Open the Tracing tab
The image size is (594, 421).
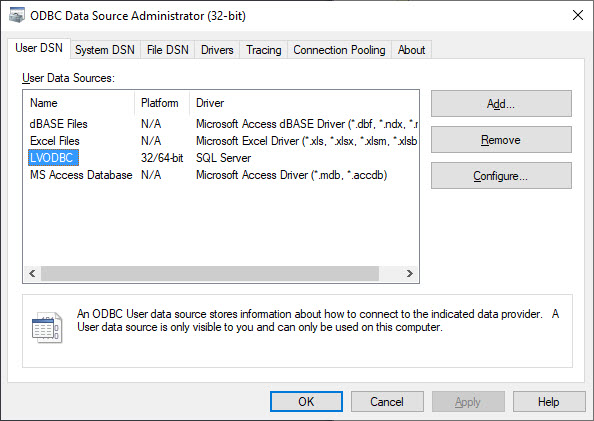pos(264,50)
